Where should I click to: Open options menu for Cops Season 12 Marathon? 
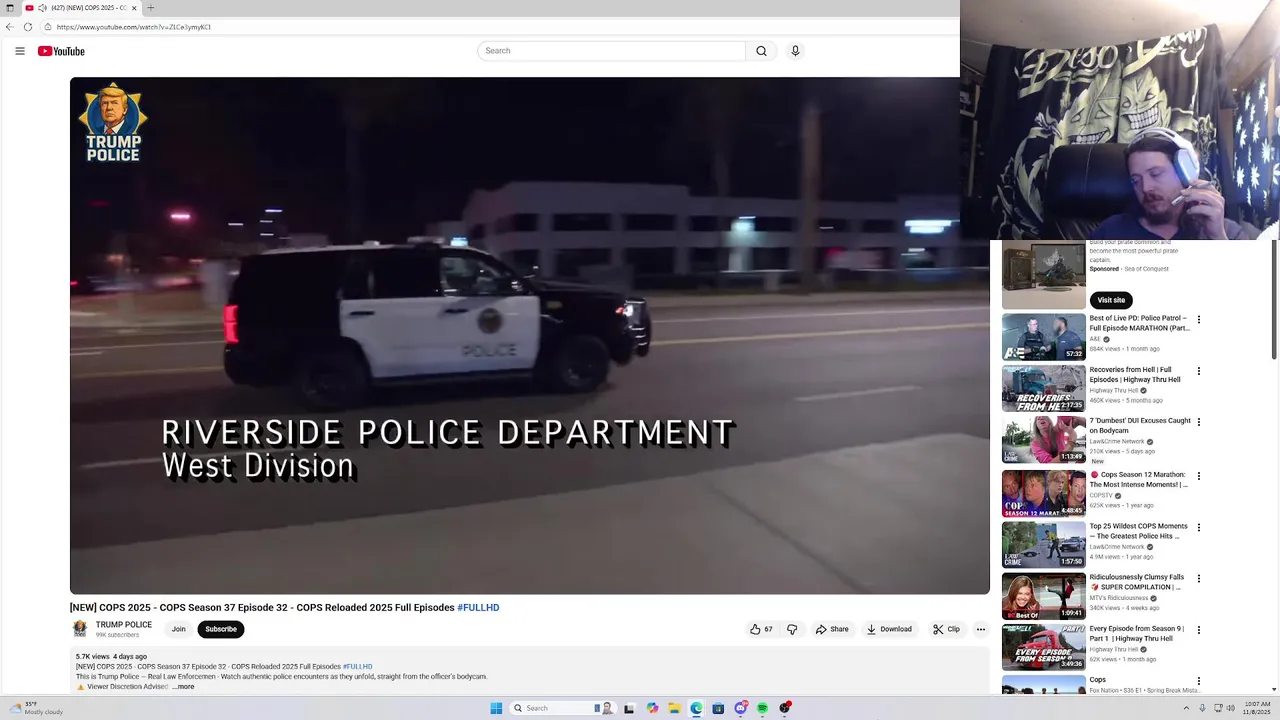(x=1199, y=476)
